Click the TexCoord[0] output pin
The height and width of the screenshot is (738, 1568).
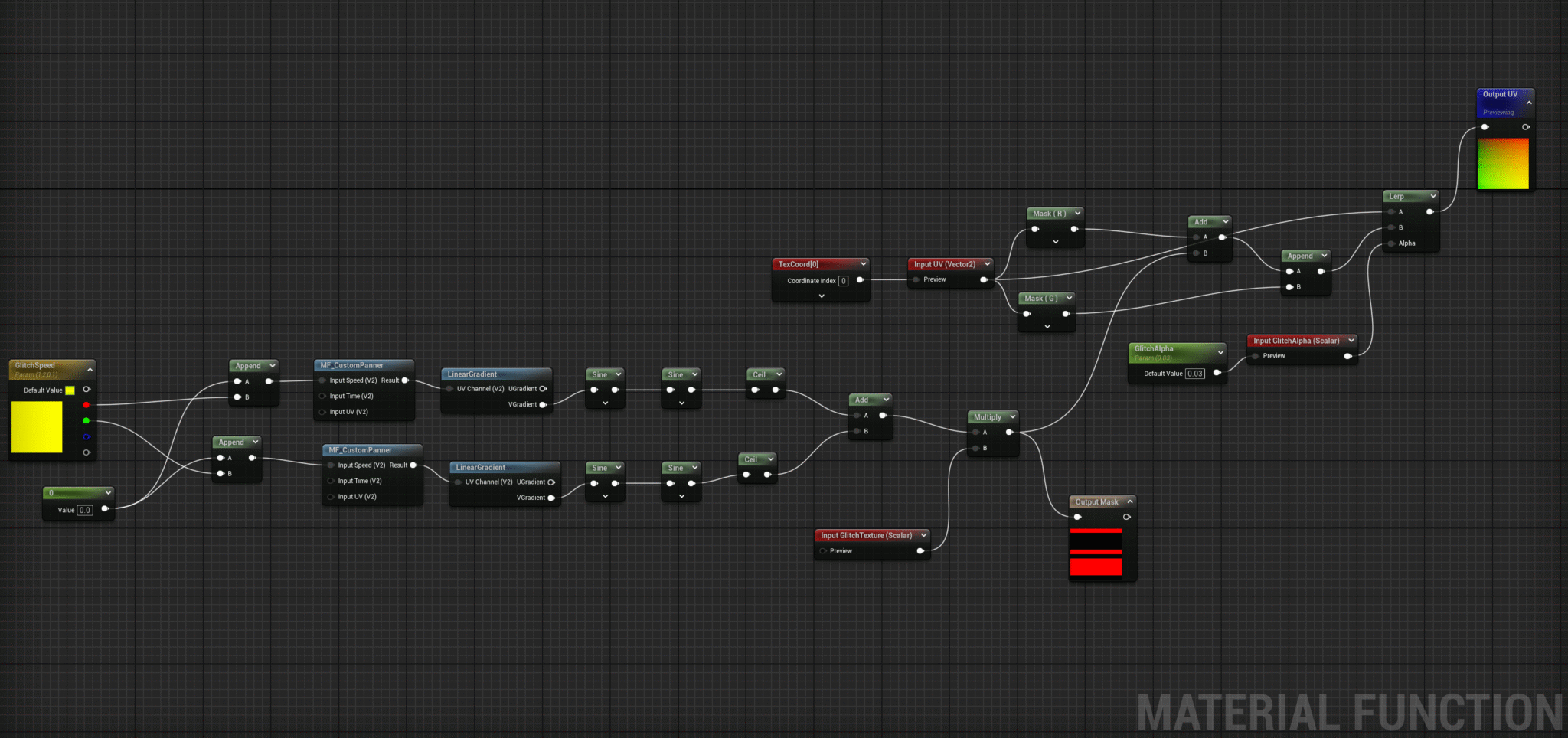(x=860, y=280)
